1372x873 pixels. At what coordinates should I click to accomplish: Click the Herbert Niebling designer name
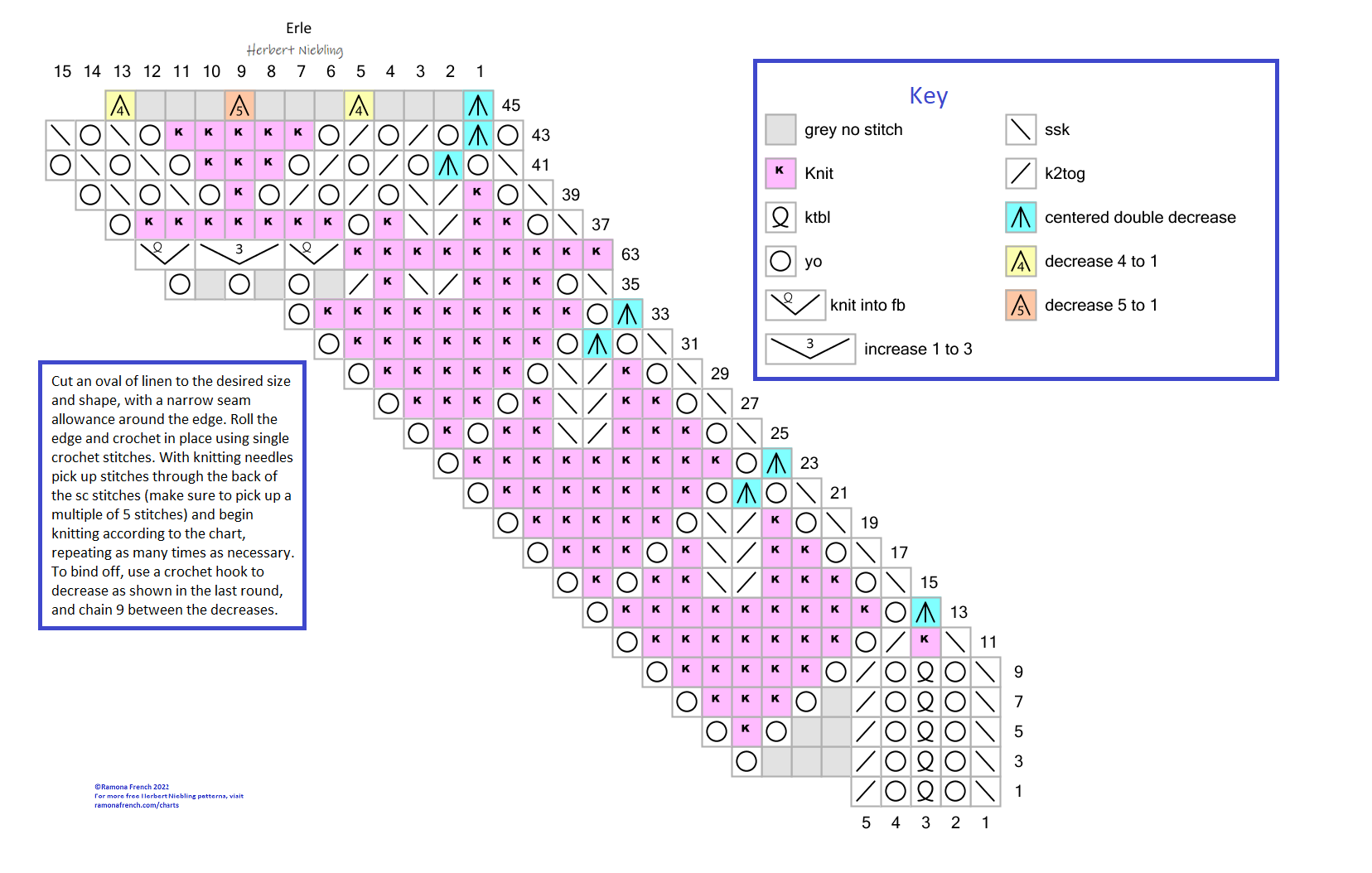(x=295, y=51)
